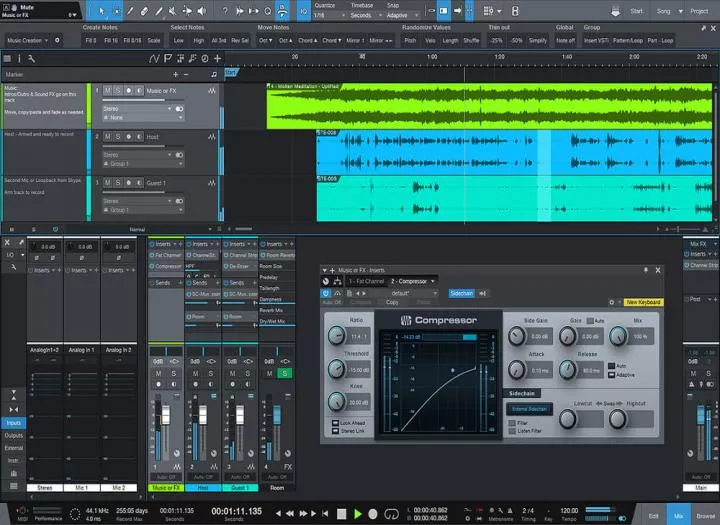Click the question mark help icon
This screenshot has height=525, width=720.
[x=225, y=11]
